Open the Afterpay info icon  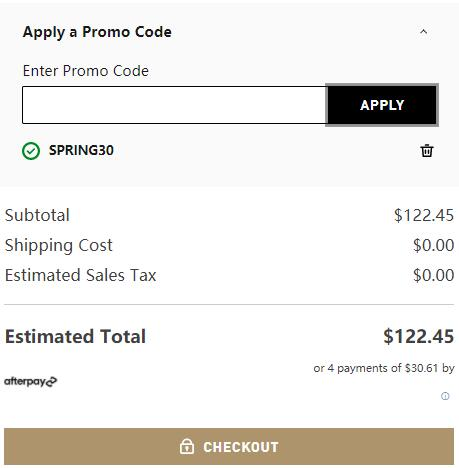coord(445,396)
